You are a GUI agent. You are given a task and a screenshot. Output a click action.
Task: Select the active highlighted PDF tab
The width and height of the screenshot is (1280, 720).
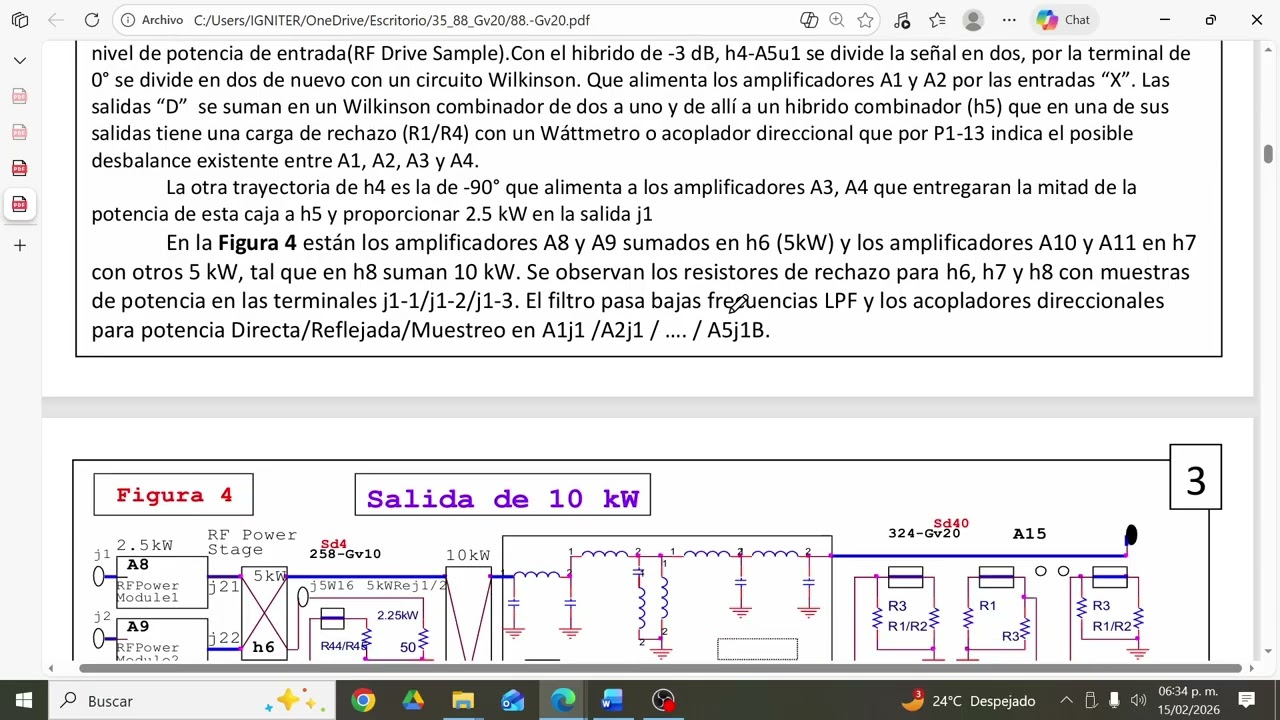[20, 204]
